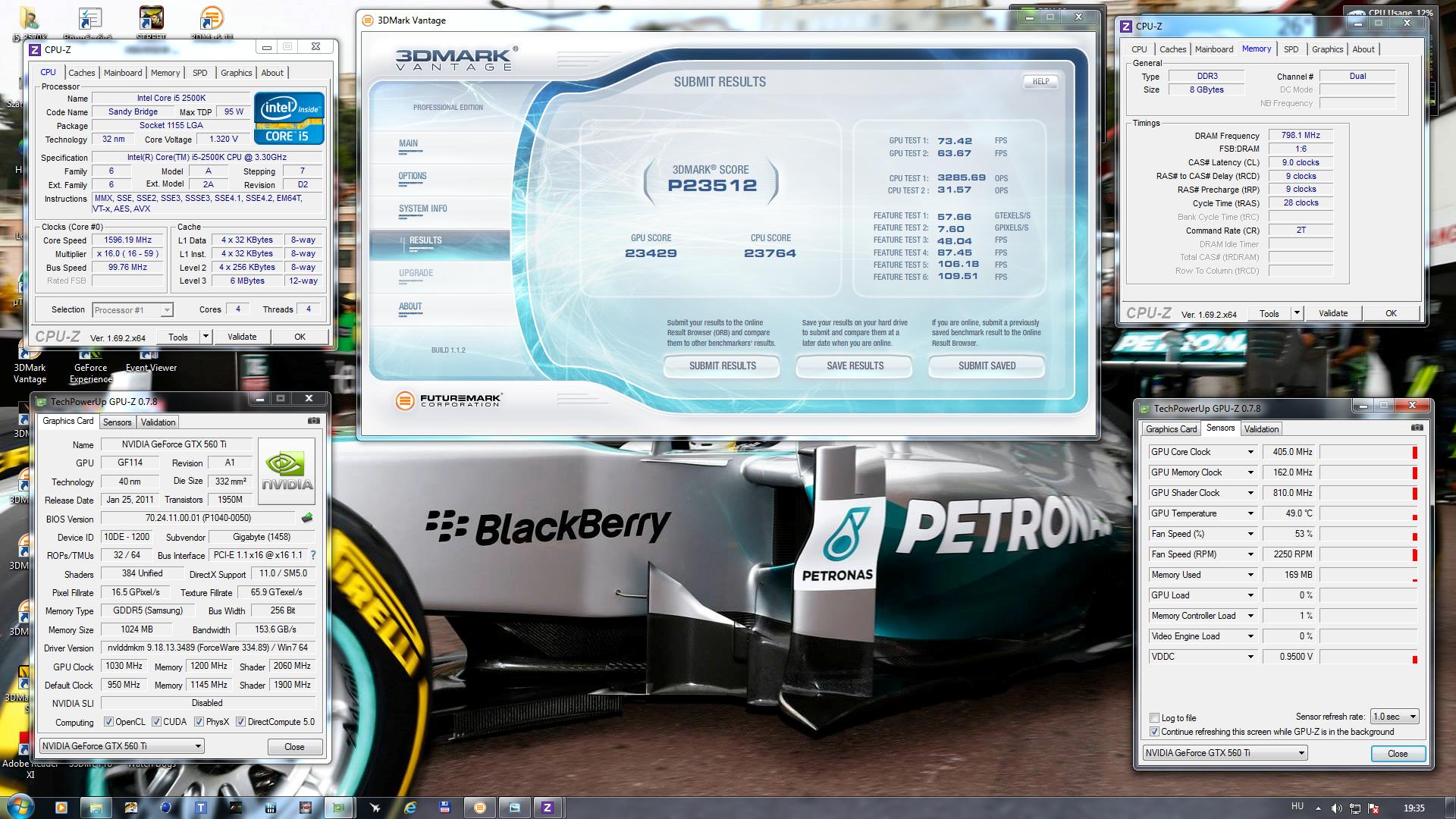Click the SUBMIT RESULTS button

tap(722, 366)
